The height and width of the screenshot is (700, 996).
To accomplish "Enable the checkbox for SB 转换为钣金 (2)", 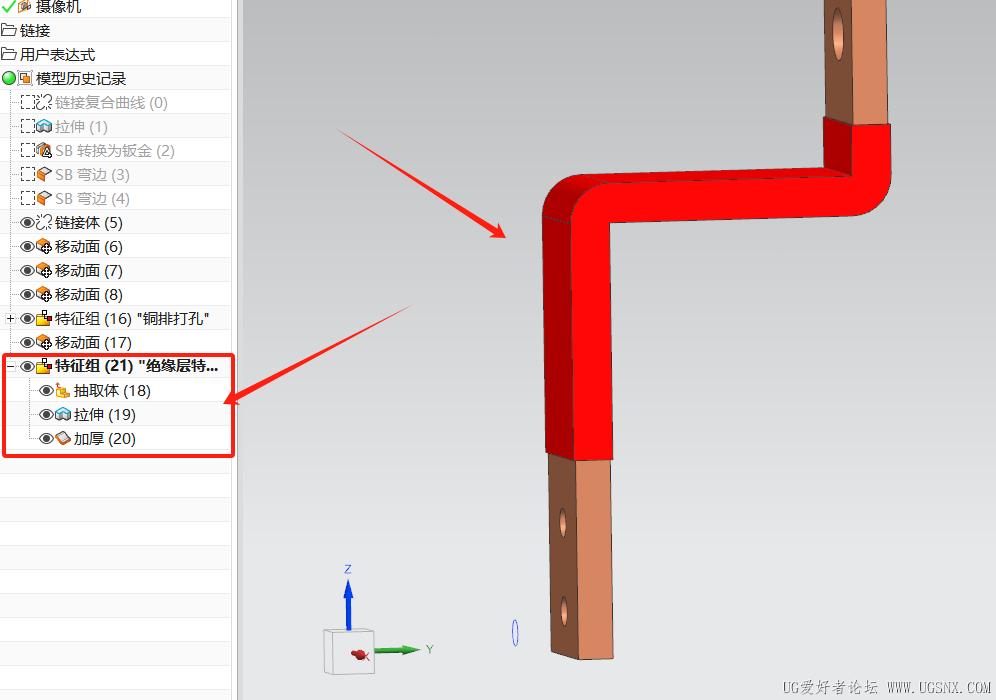I will coord(28,151).
